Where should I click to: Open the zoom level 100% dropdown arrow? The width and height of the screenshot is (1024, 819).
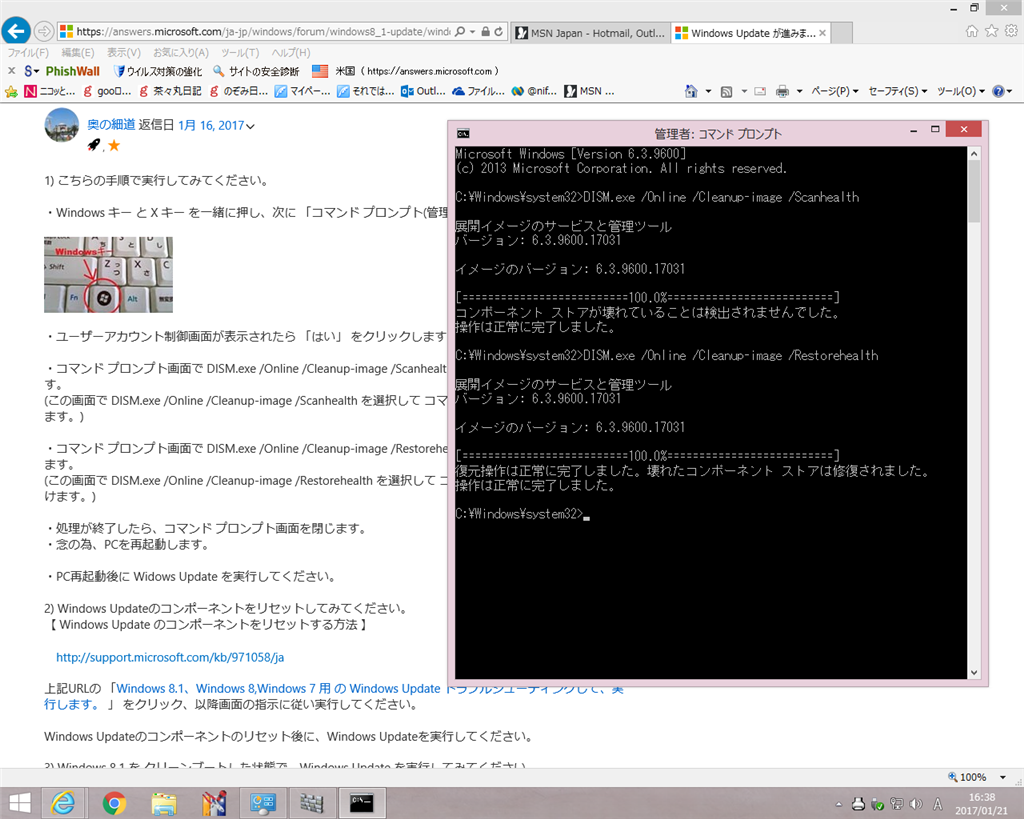1002,777
